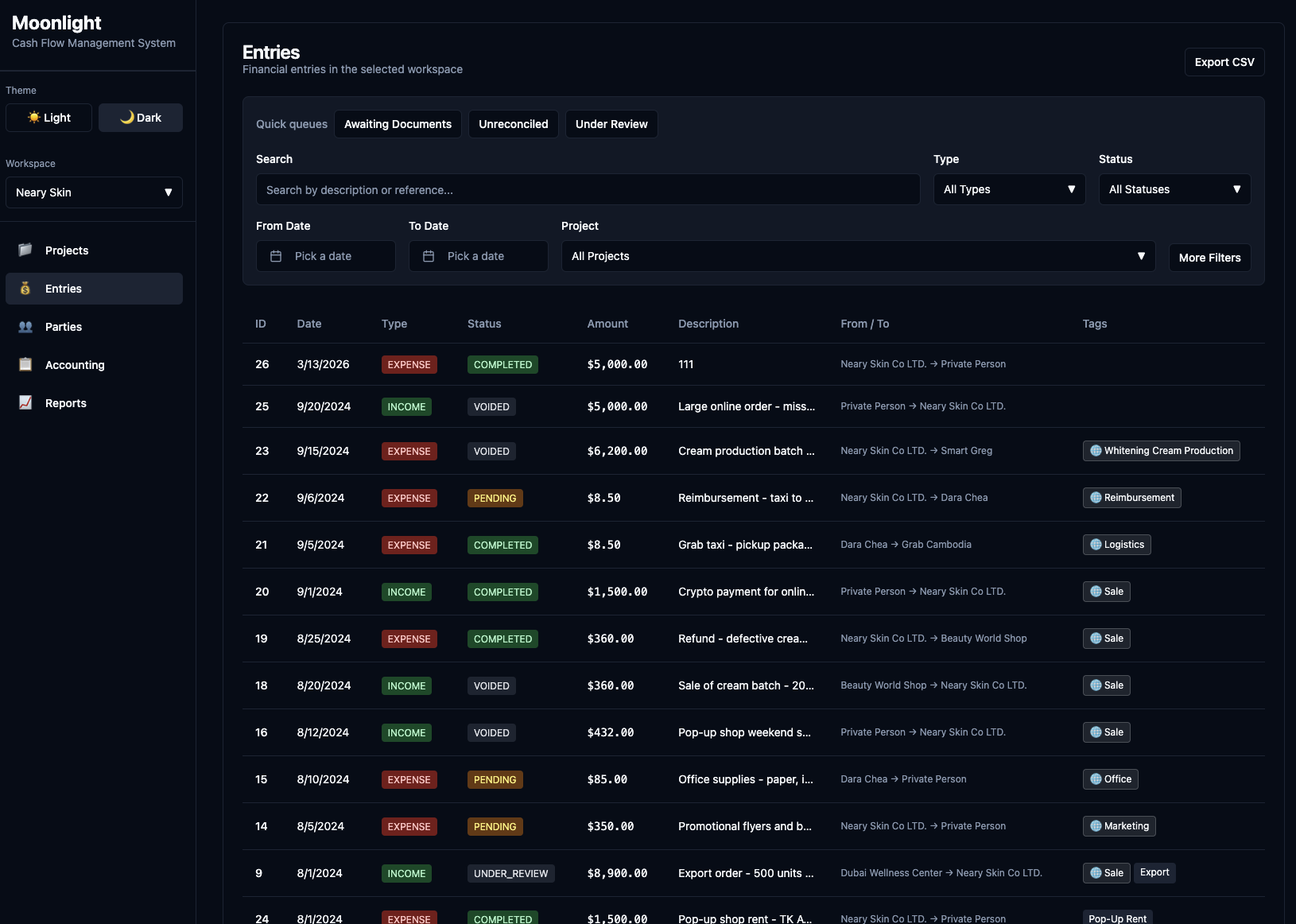1296x924 pixels.
Task: Click globe icon on Office tag
Action: click(1096, 779)
